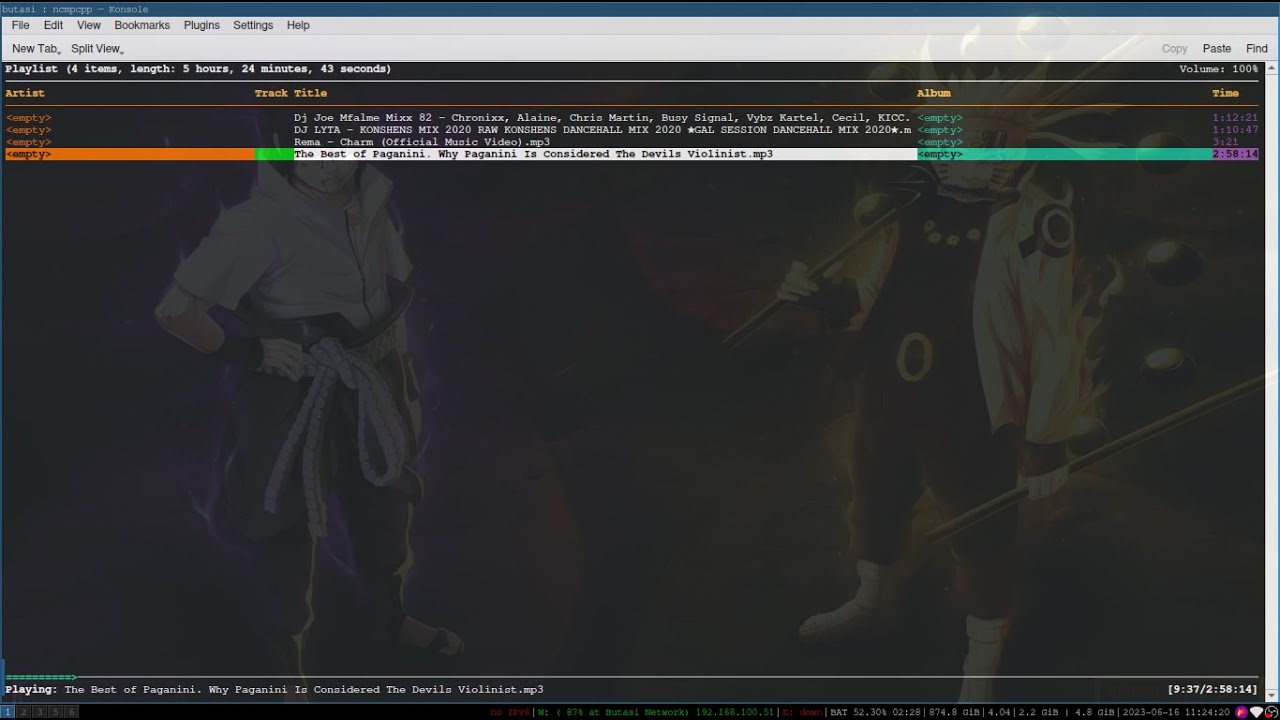
Task: Click the Title column header
Action: [310, 93]
